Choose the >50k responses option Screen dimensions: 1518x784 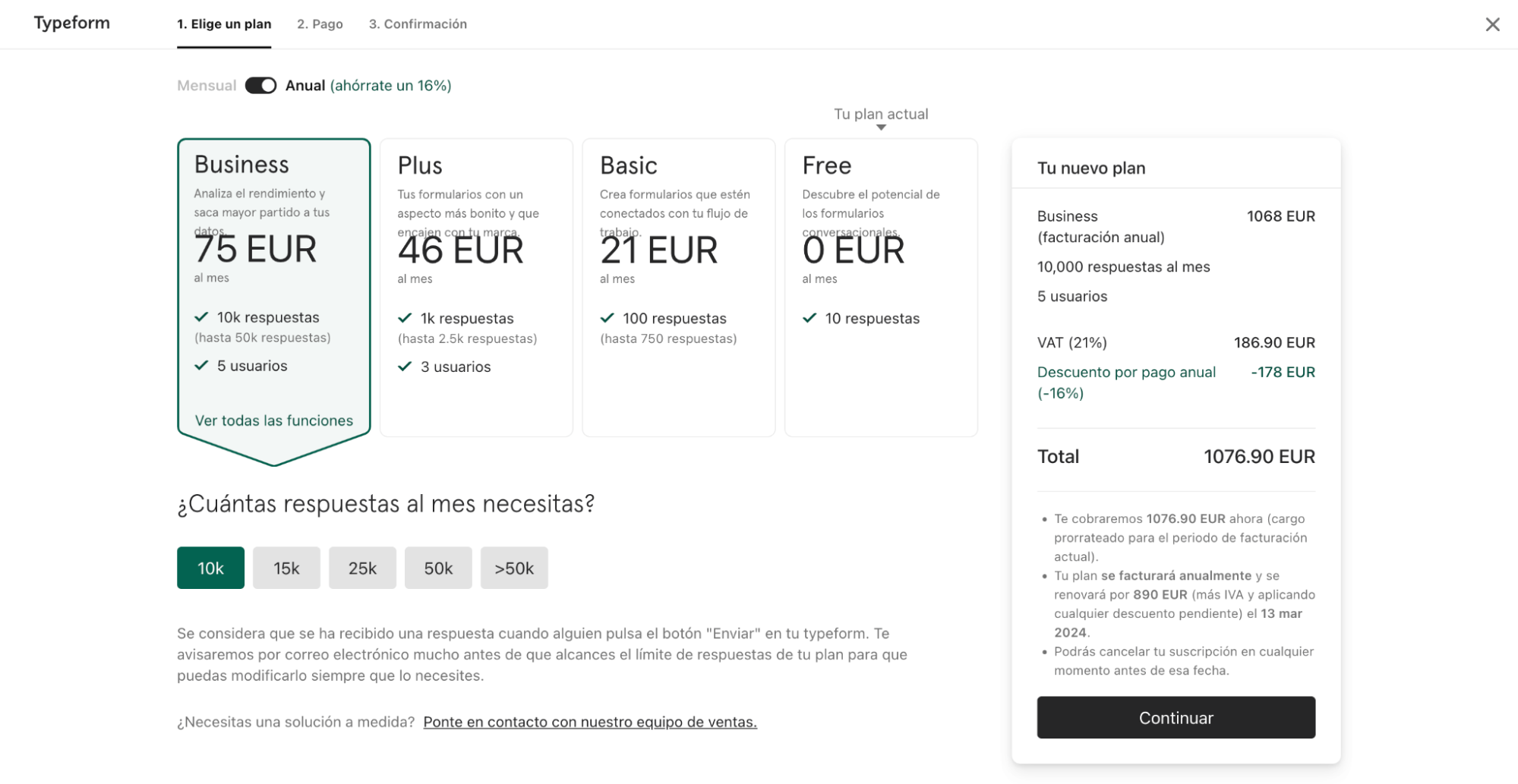[x=514, y=568]
